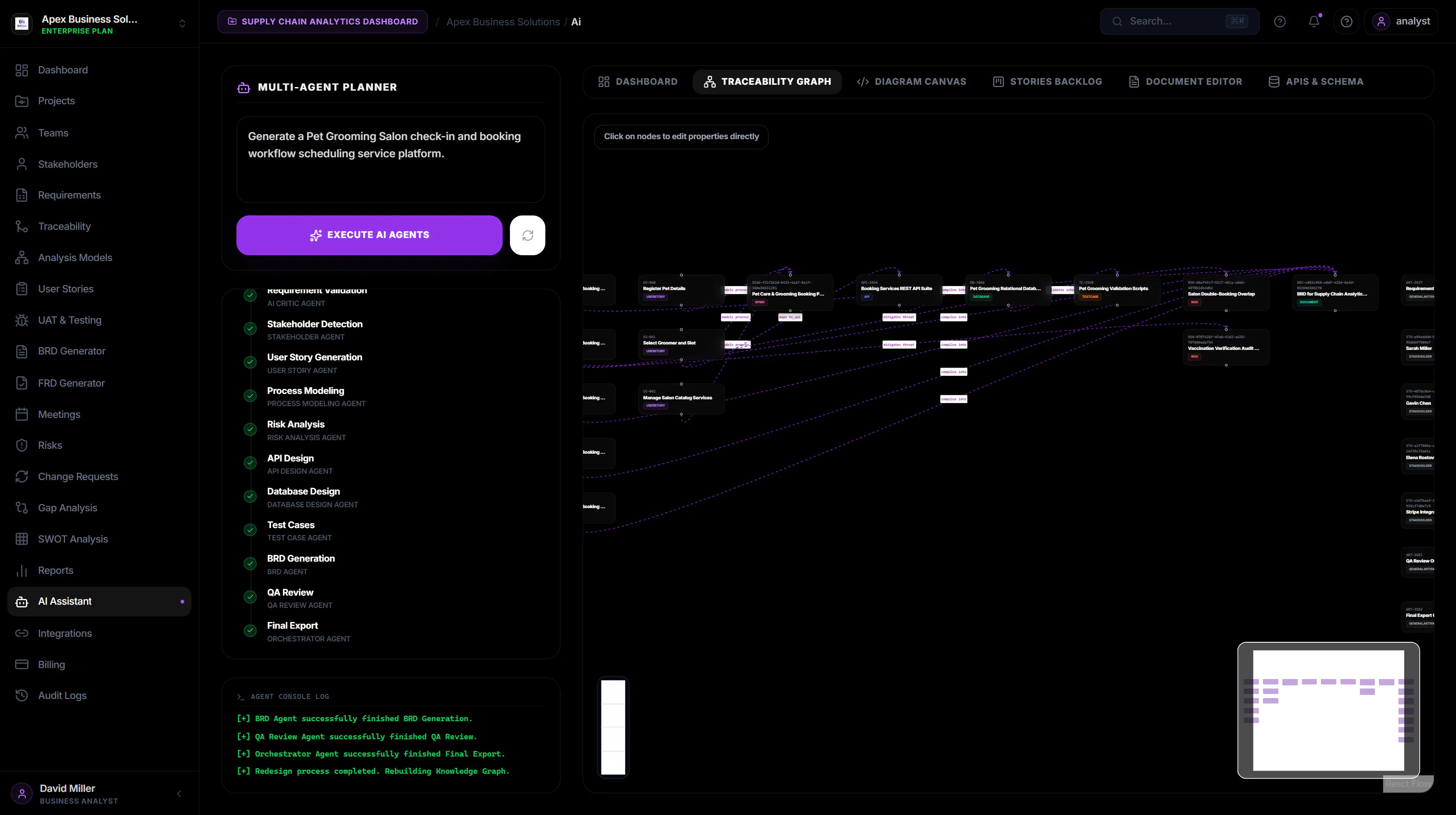Open User Stories clipboard icon

(x=21, y=289)
